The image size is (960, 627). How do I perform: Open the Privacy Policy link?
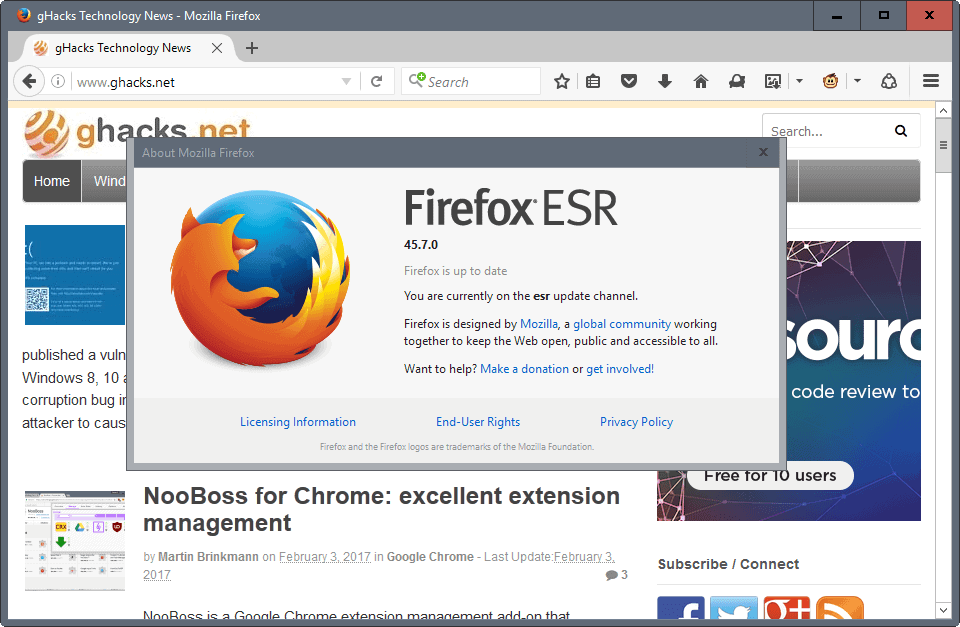click(x=636, y=422)
